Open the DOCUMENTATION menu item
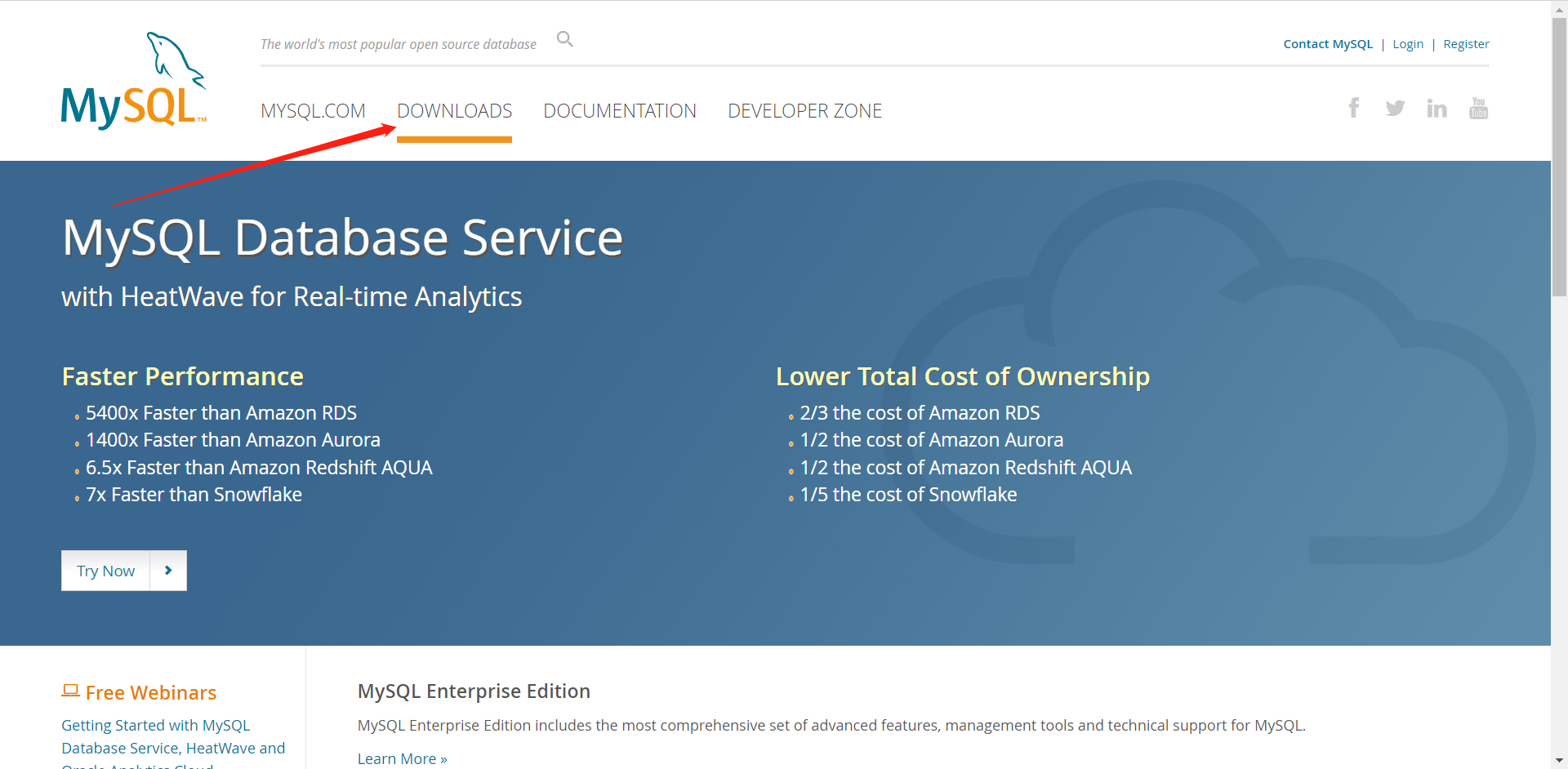This screenshot has height=769, width=1568. [620, 111]
